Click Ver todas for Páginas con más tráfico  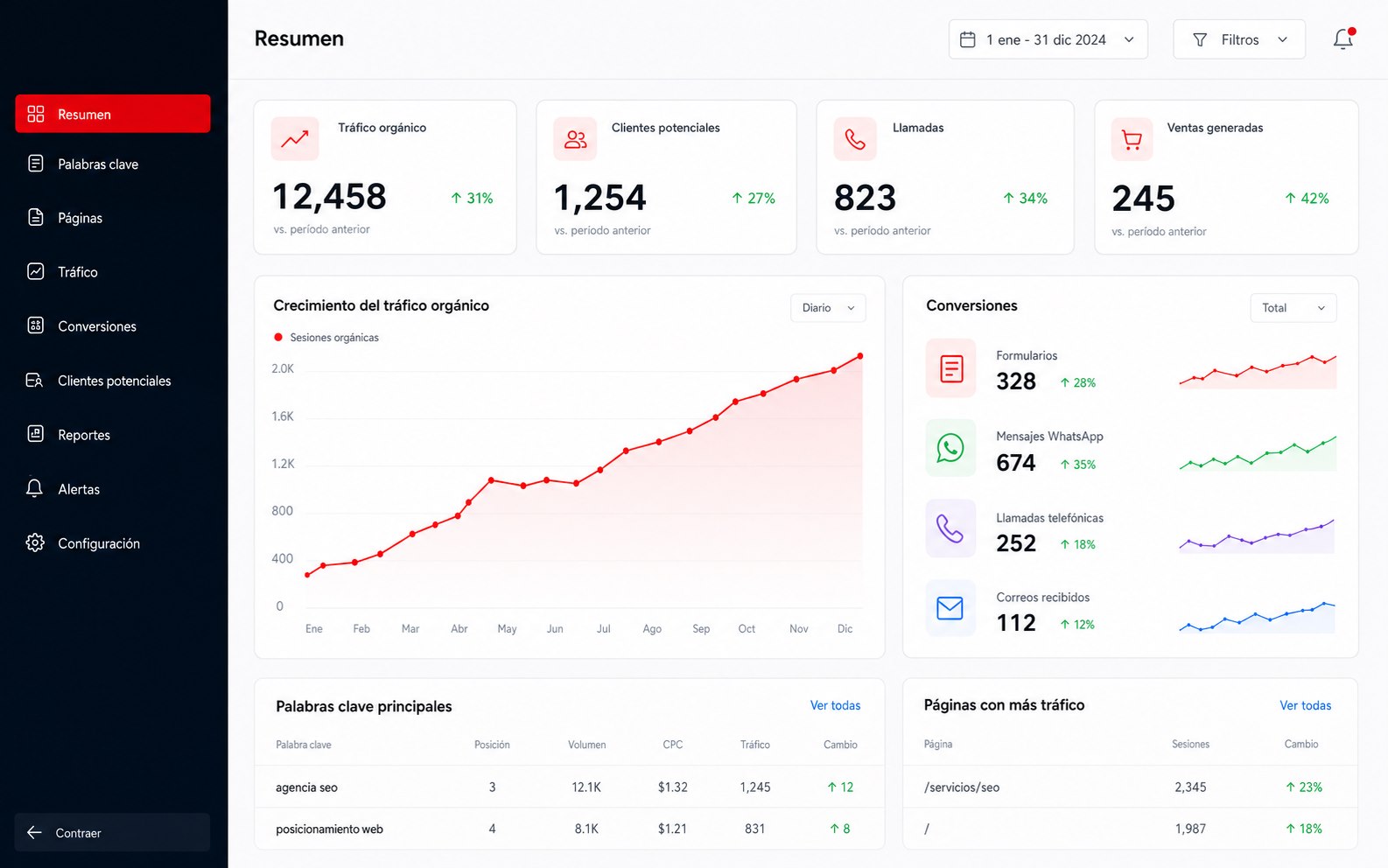pos(1305,705)
